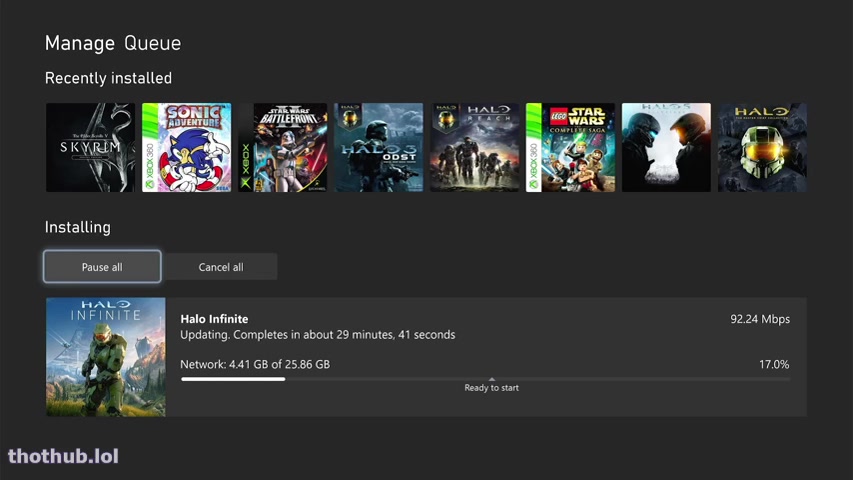Click the 92.24 Mbps speed text
This screenshot has height=480, width=853.
(760, 319)
